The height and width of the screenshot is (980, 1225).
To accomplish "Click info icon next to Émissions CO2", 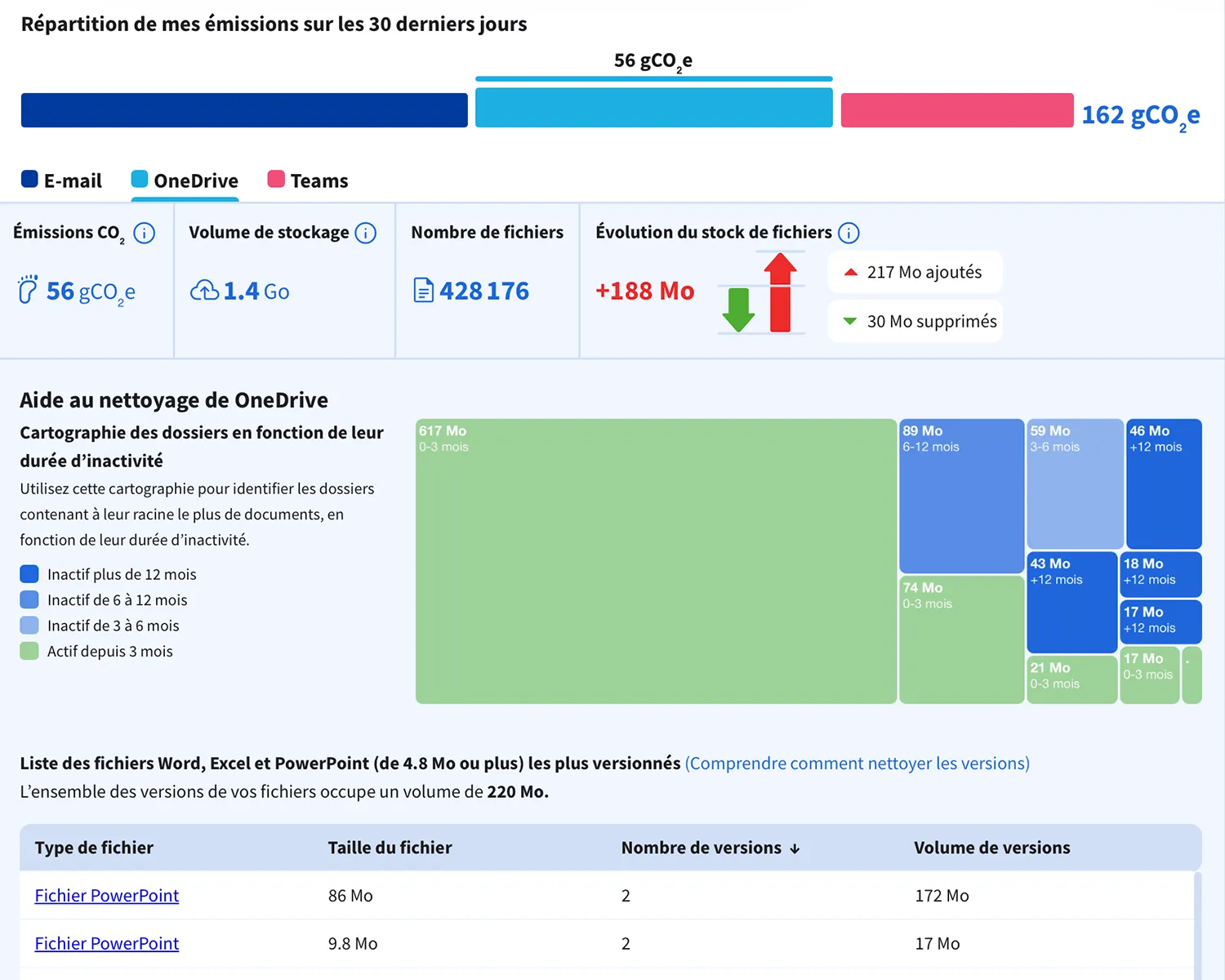I will [x=145, y=233].
